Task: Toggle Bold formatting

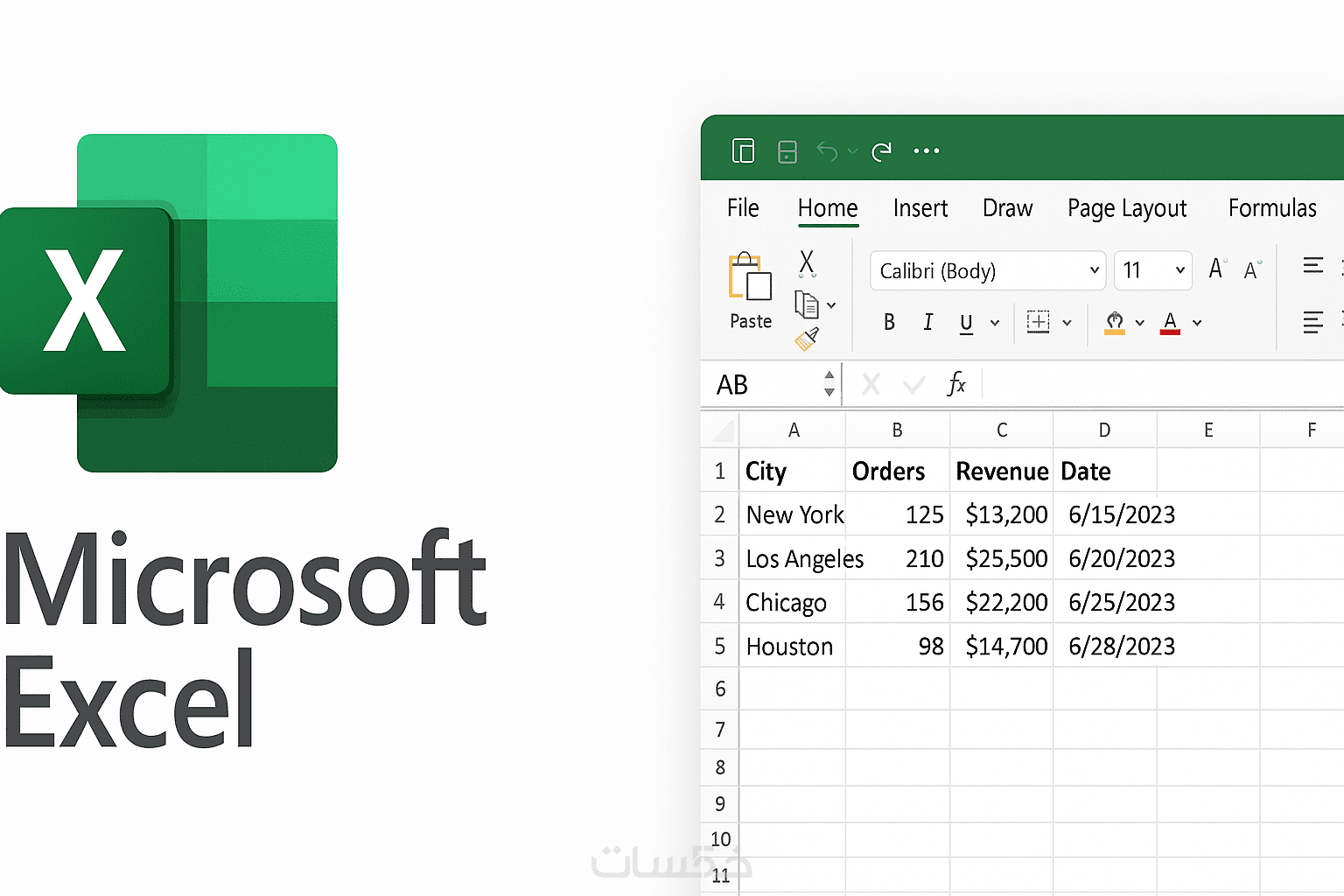Action: [x=889, y=323]
